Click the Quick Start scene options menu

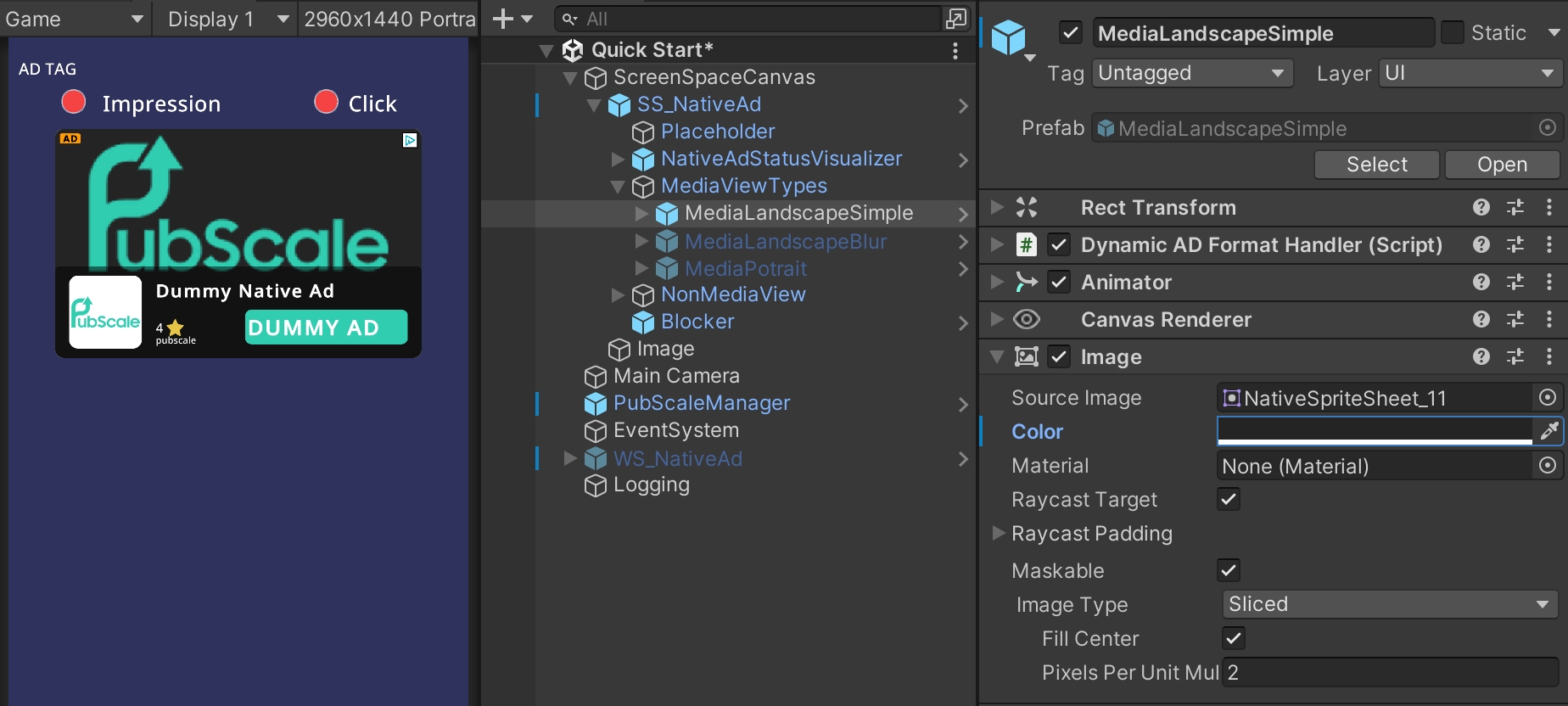955,50
